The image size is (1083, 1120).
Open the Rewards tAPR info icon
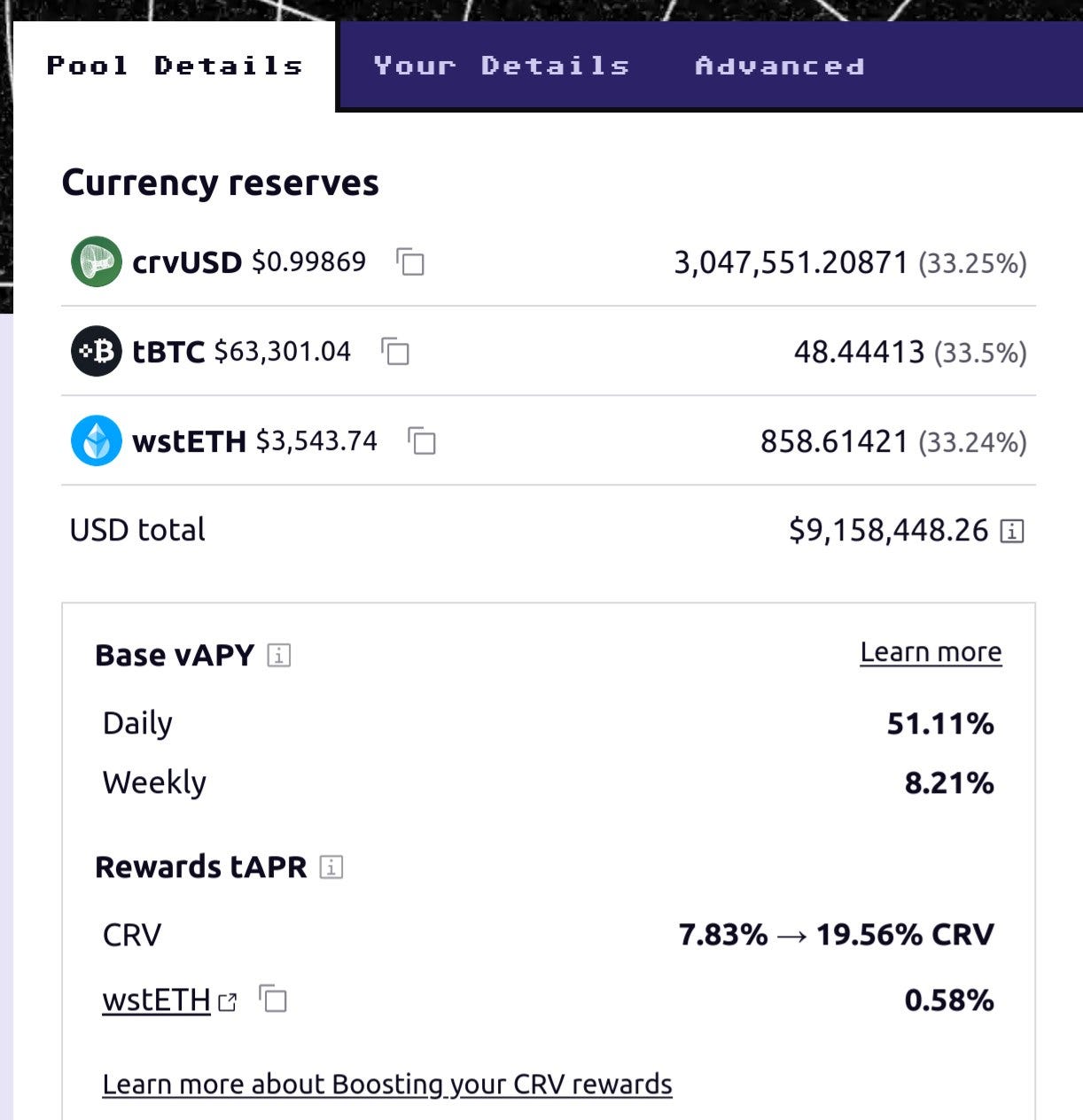pos(331,867)
